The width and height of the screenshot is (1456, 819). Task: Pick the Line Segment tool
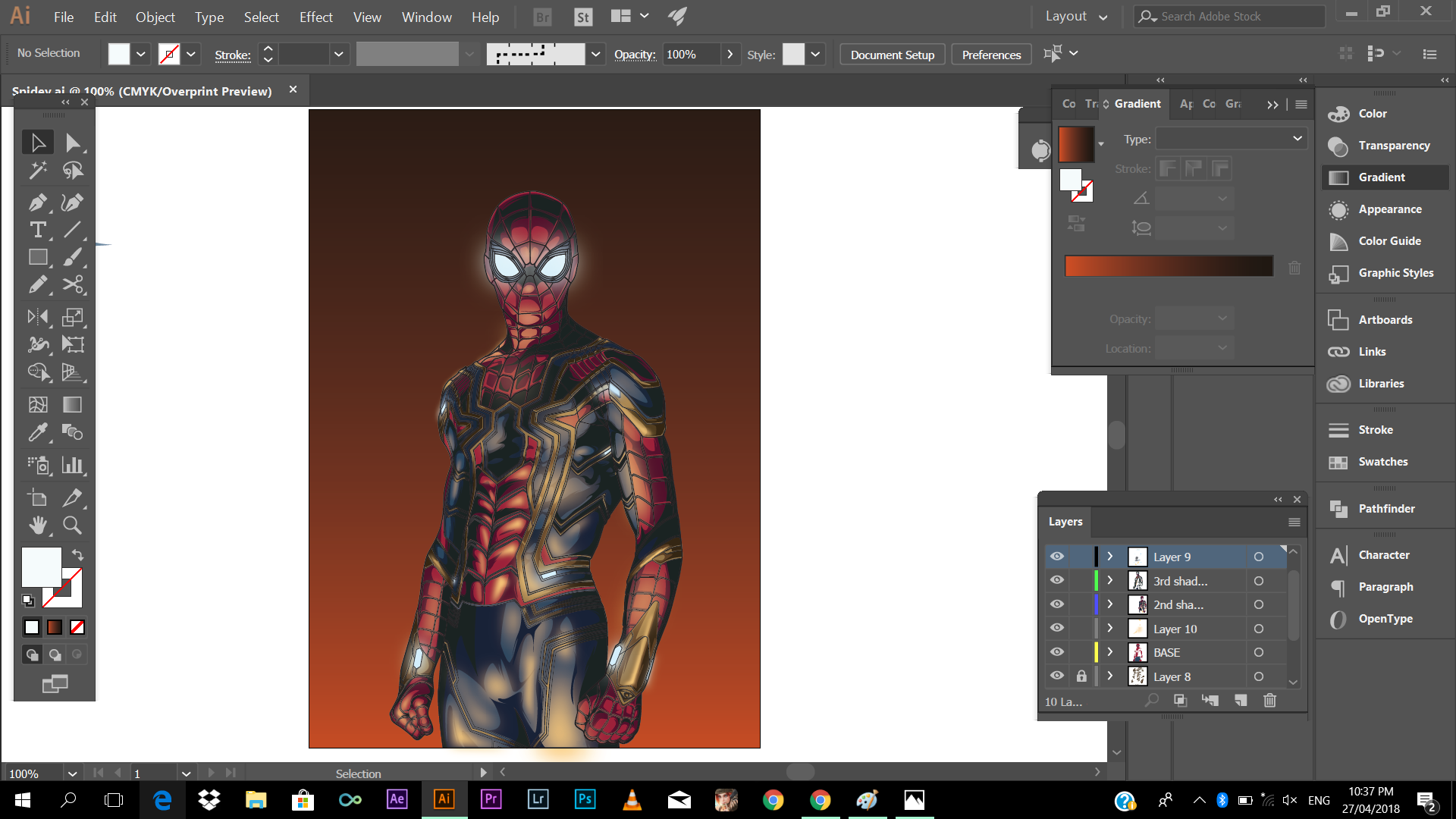click(73, 230)
